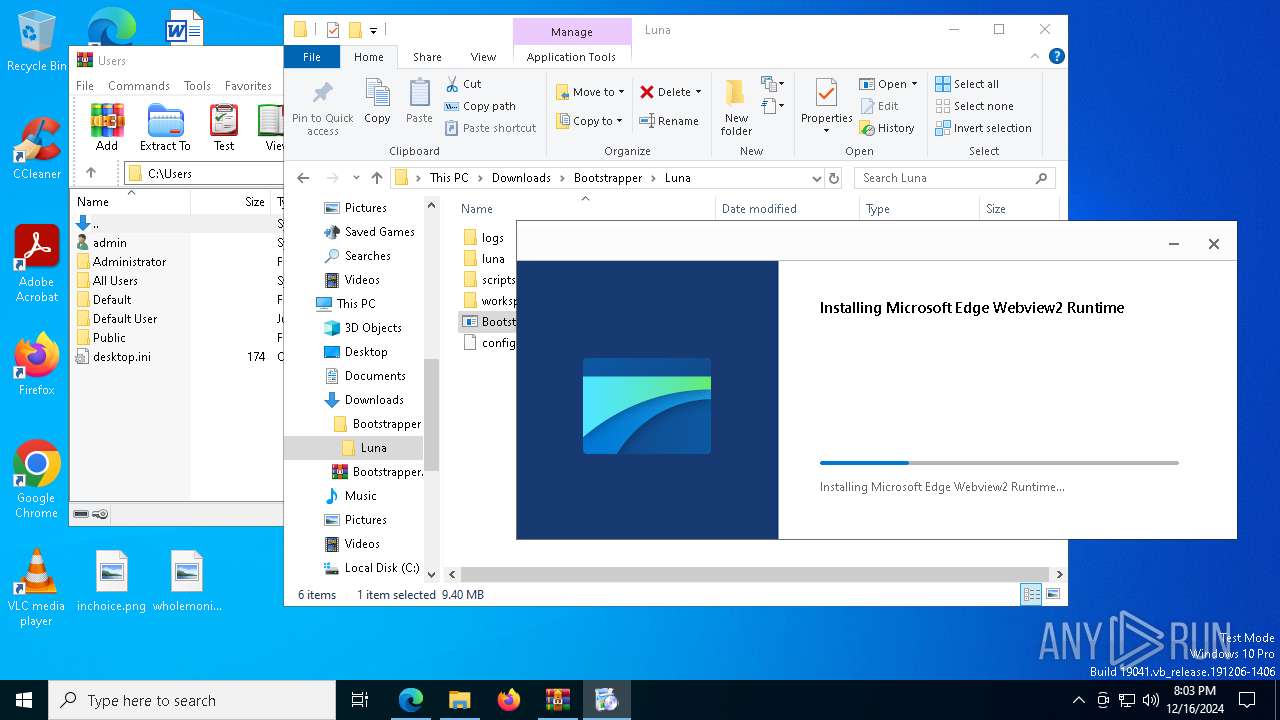Click Invert selection in ribbon
Image resolution: width=1280 pixels, height=720 pixels.
tap(983, 128)
